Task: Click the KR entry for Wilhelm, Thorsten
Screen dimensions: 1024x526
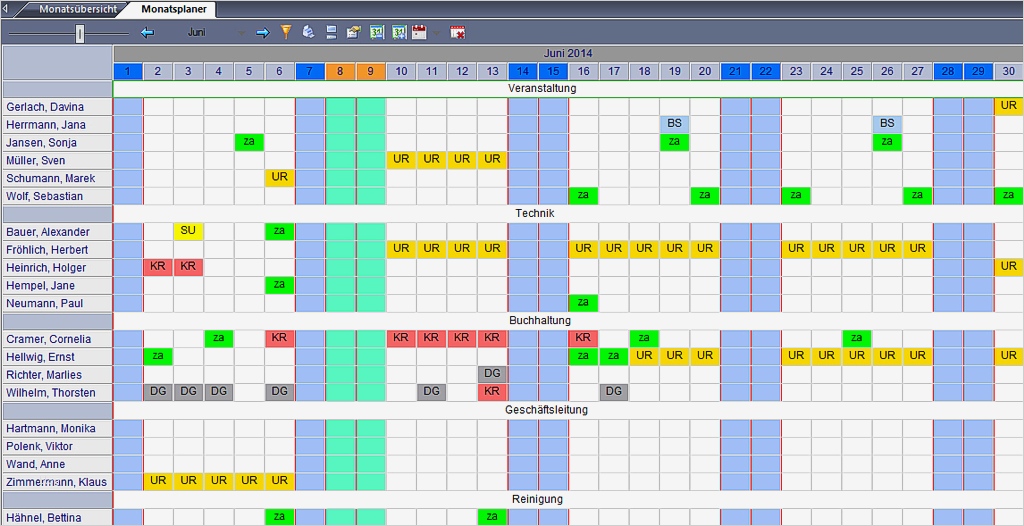Action: click(x=492, y=392)
